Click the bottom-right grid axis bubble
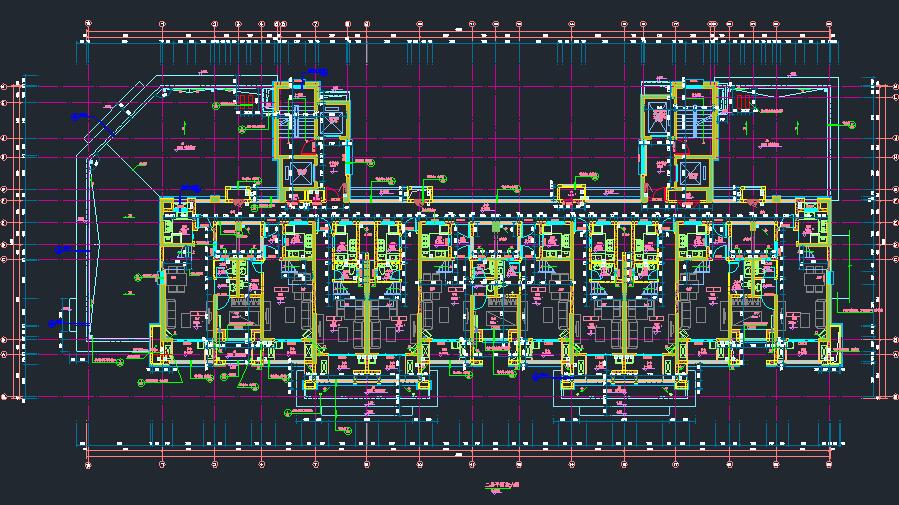899x505 pixels. tap(829, 465)
